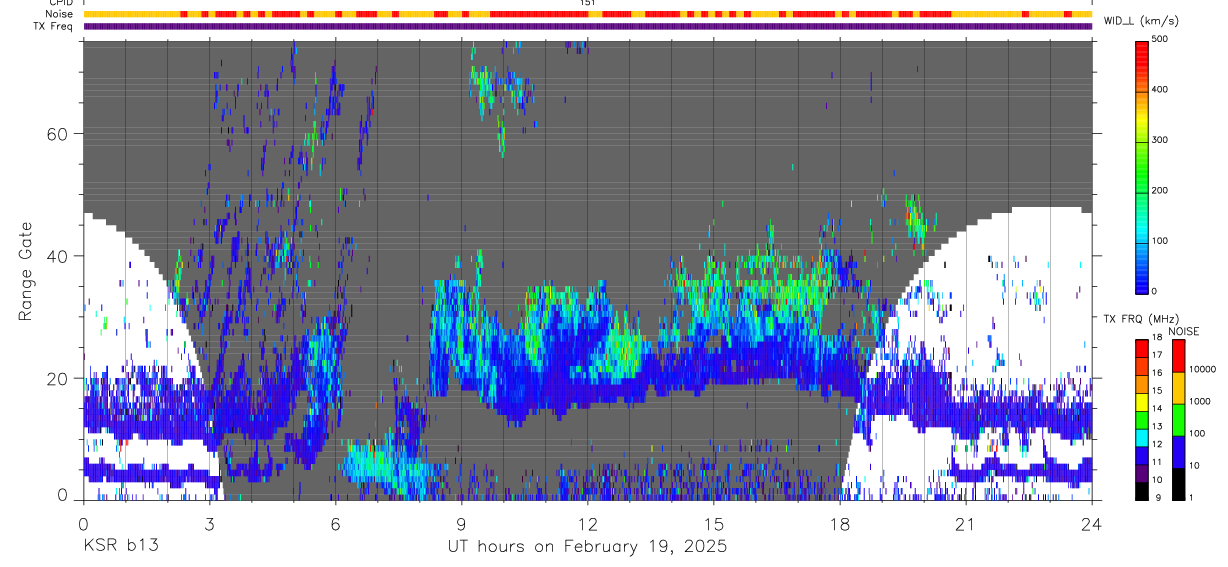Click the 400 tick on the width colorbar
The image size is (1228, 567).
1161,89
